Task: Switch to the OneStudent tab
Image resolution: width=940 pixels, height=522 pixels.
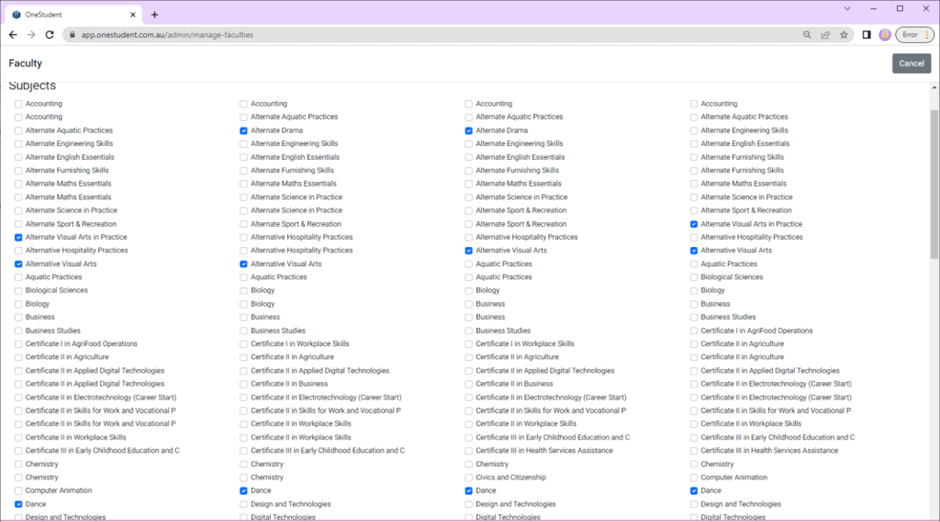Action: [70, 15]
